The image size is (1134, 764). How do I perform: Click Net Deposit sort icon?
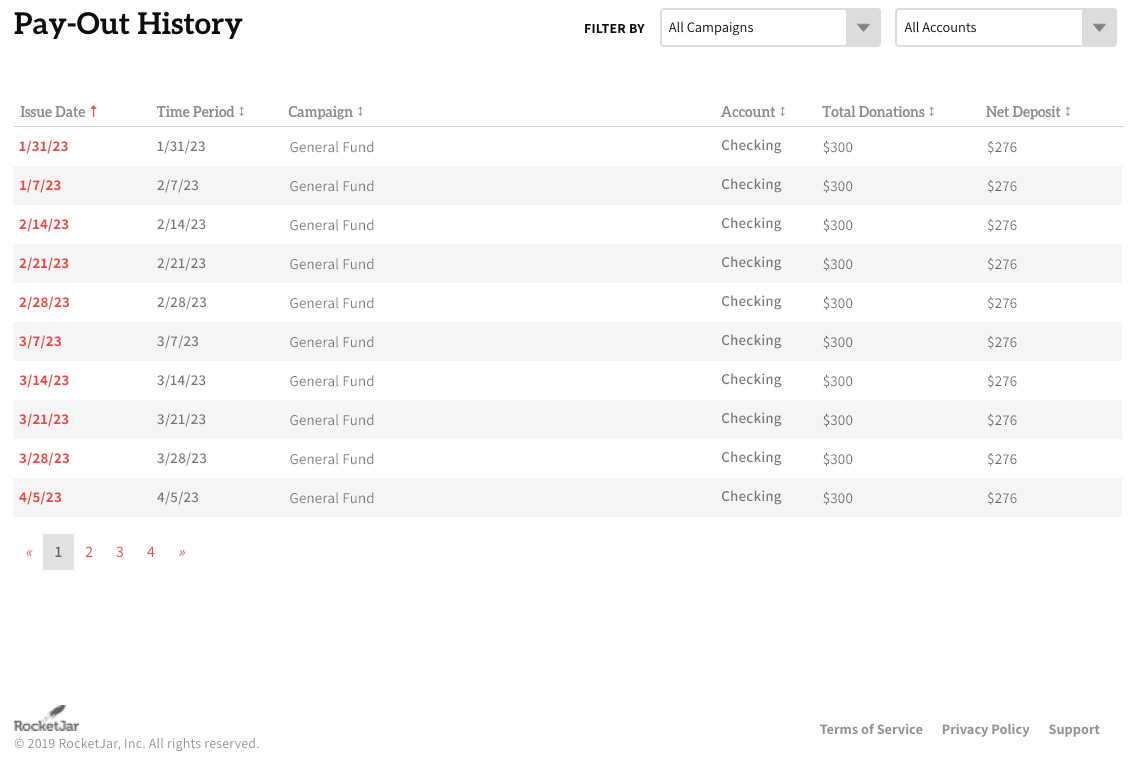click(x=1067, y=111)
